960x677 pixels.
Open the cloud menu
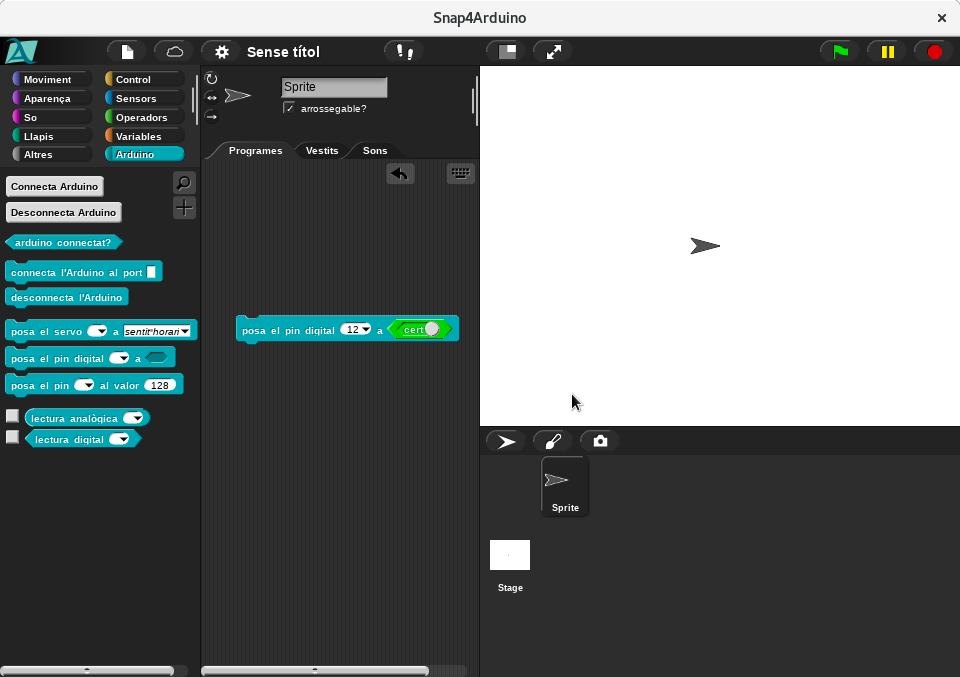(174, 52)
